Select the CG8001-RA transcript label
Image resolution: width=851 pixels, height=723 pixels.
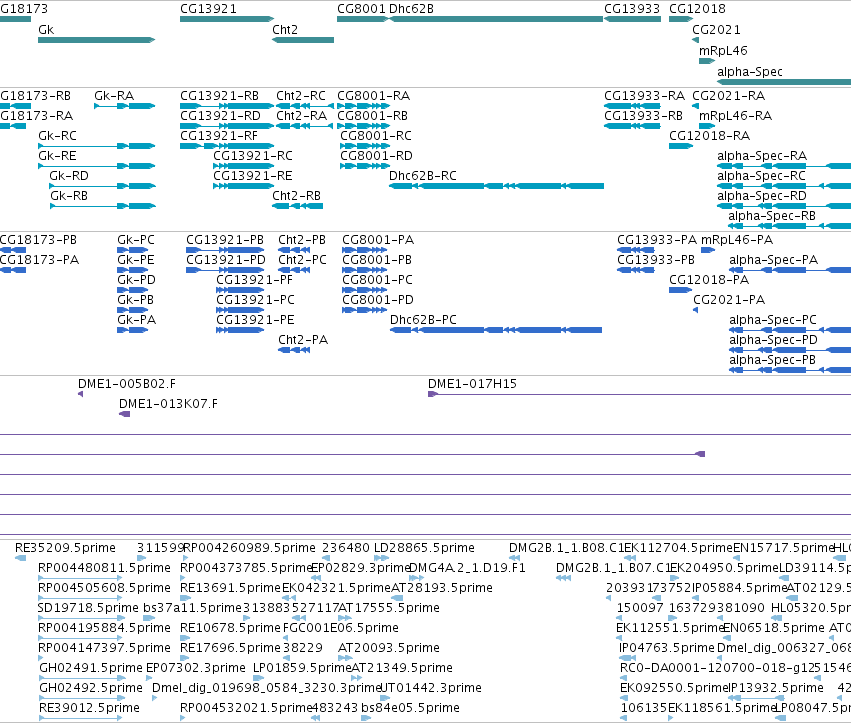pyautogui.click(x=373, y=96)
